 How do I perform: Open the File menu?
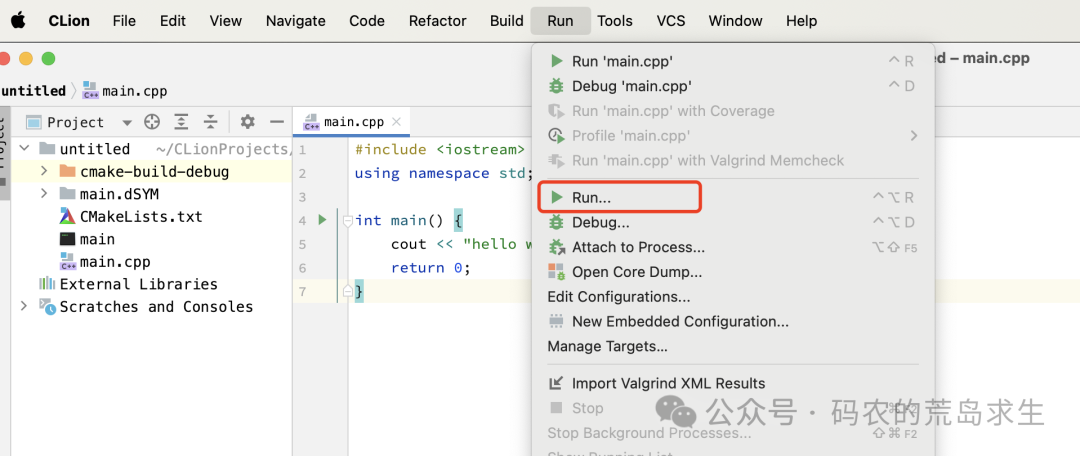tap(124, 21)
